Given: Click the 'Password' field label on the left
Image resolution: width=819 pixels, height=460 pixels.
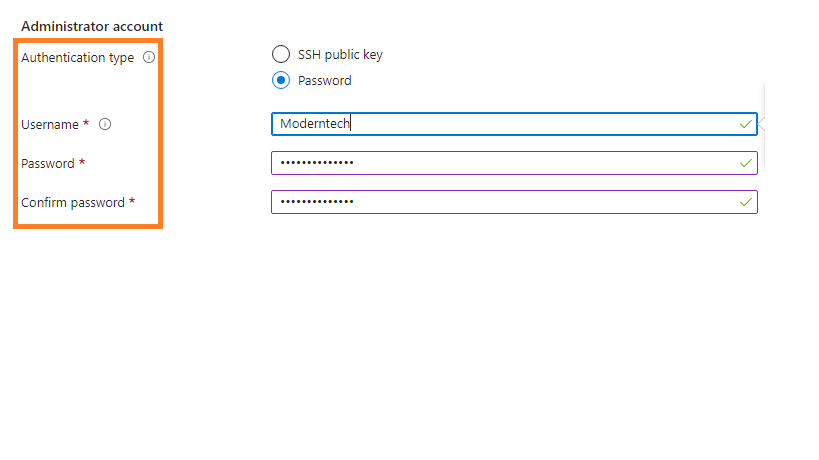Looking at the screenshot, I should [x=48, y=163].
